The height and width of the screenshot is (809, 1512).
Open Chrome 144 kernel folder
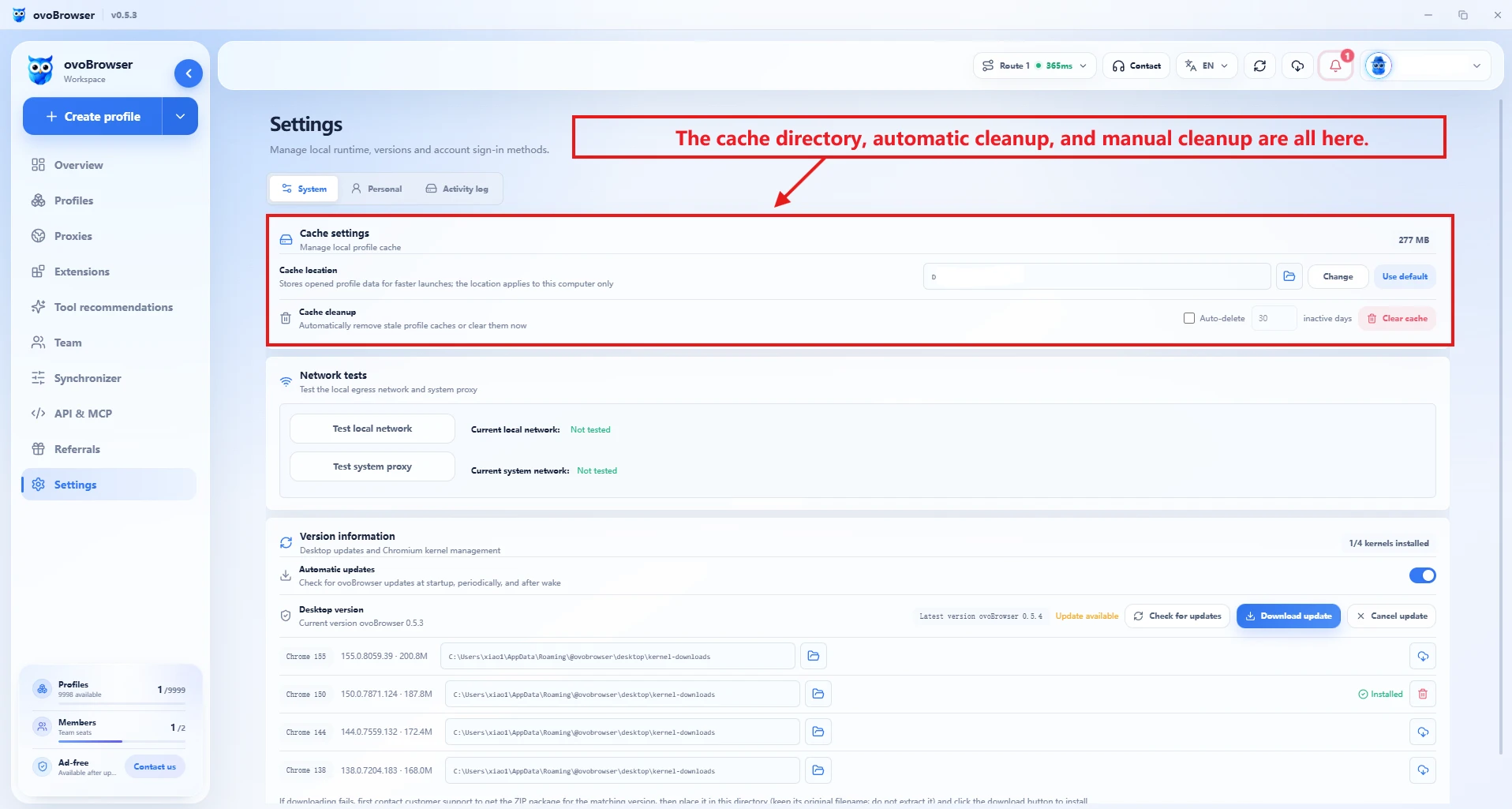(x=818, y=732)
